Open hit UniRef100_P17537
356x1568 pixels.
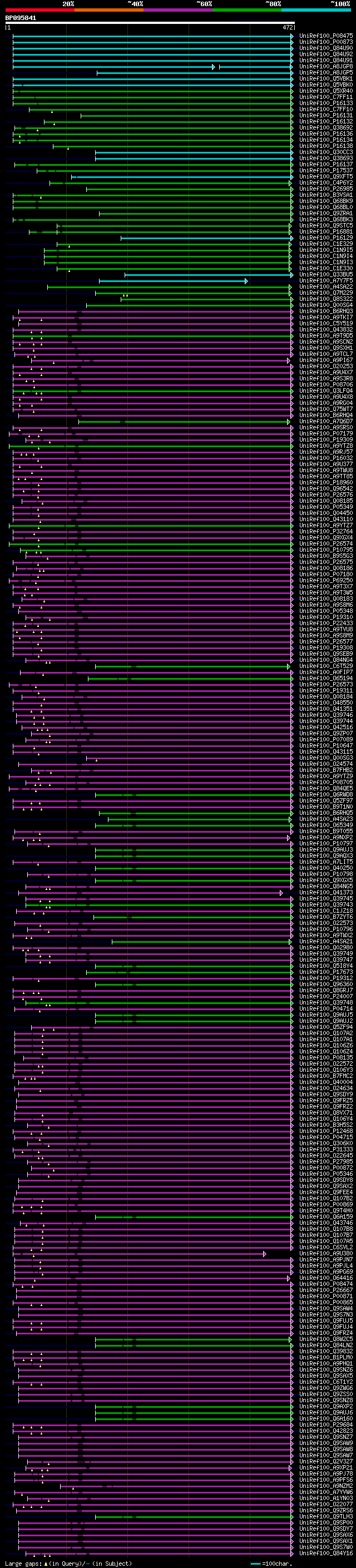point(325,170)
